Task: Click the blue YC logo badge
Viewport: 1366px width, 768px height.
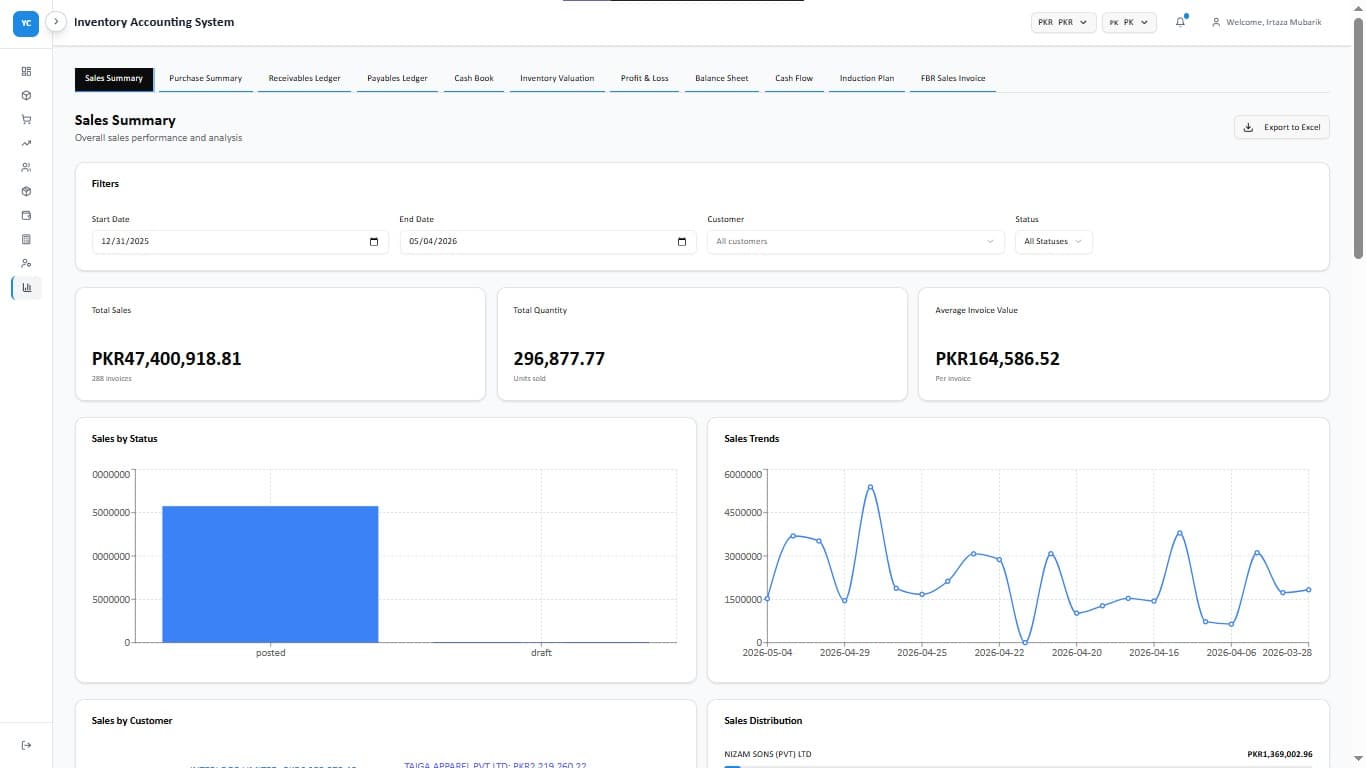Action: click(26, 22)
